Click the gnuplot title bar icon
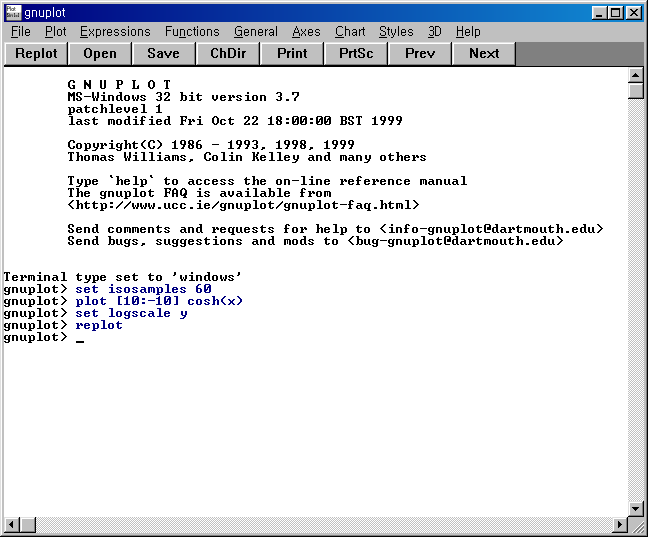Viewport: 648px width, 537px height. [13, 13]
